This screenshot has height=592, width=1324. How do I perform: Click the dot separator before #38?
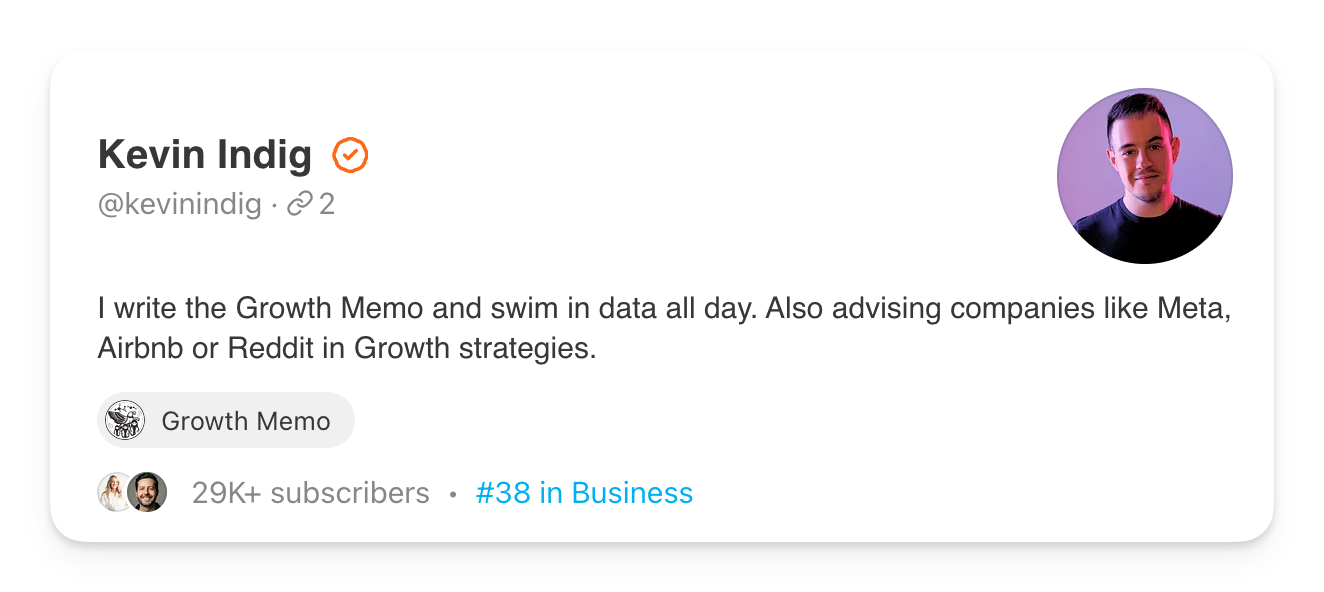(x=453, y=494)
